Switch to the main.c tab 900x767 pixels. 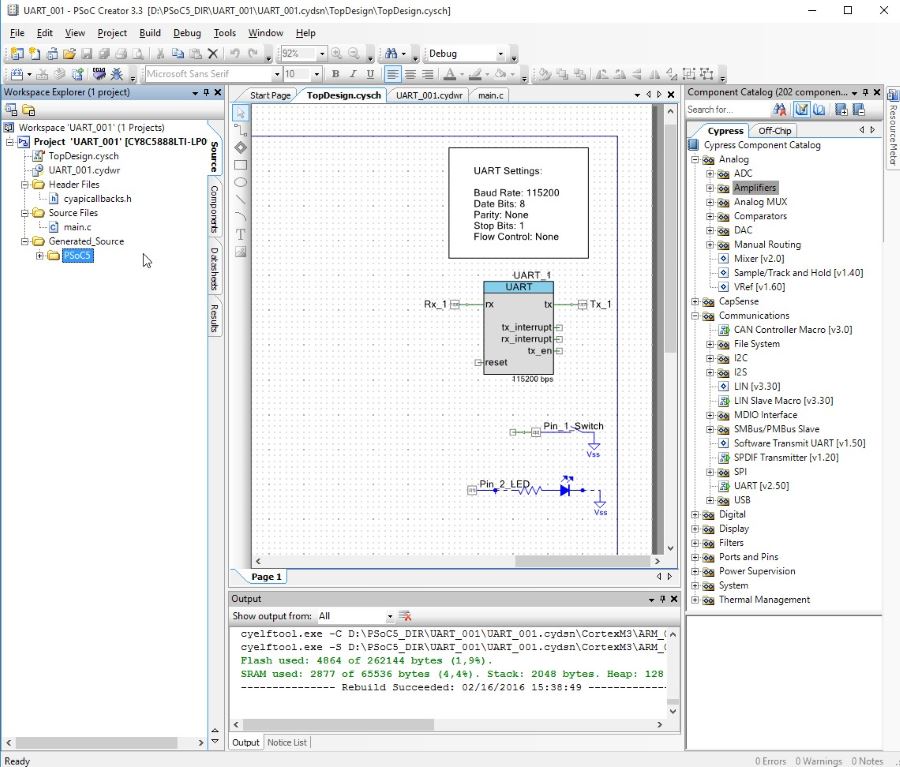click(x=490, y=95)
